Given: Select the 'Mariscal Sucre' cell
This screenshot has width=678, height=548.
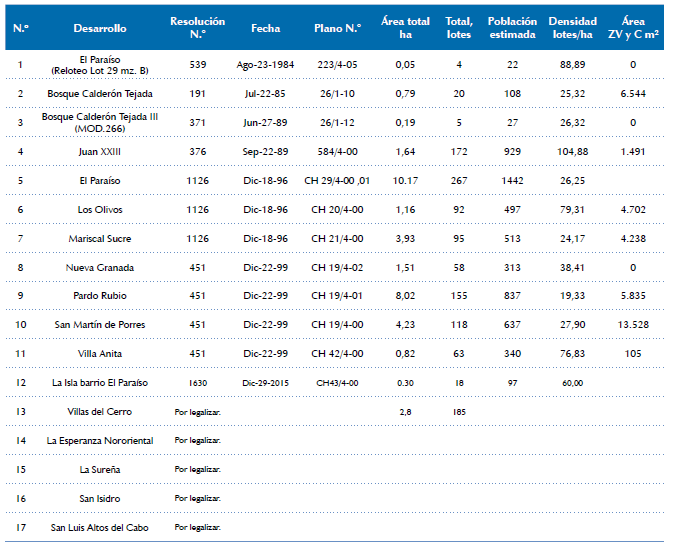Looking at the screenshot, I should tap(100, 238).
